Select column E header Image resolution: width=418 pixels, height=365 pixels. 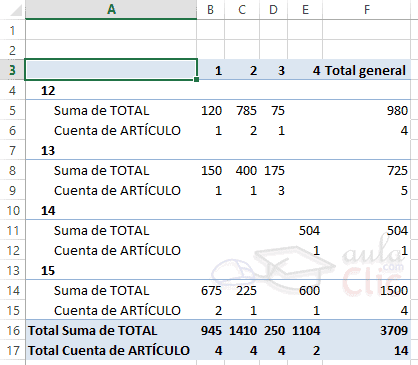[x=305, y=9]
